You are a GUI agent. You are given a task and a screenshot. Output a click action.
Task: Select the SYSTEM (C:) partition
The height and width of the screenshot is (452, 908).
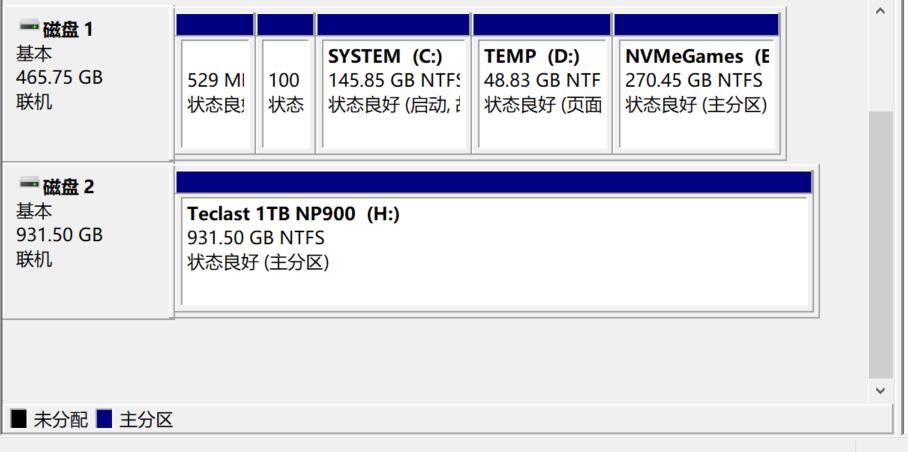pos(393,95)
